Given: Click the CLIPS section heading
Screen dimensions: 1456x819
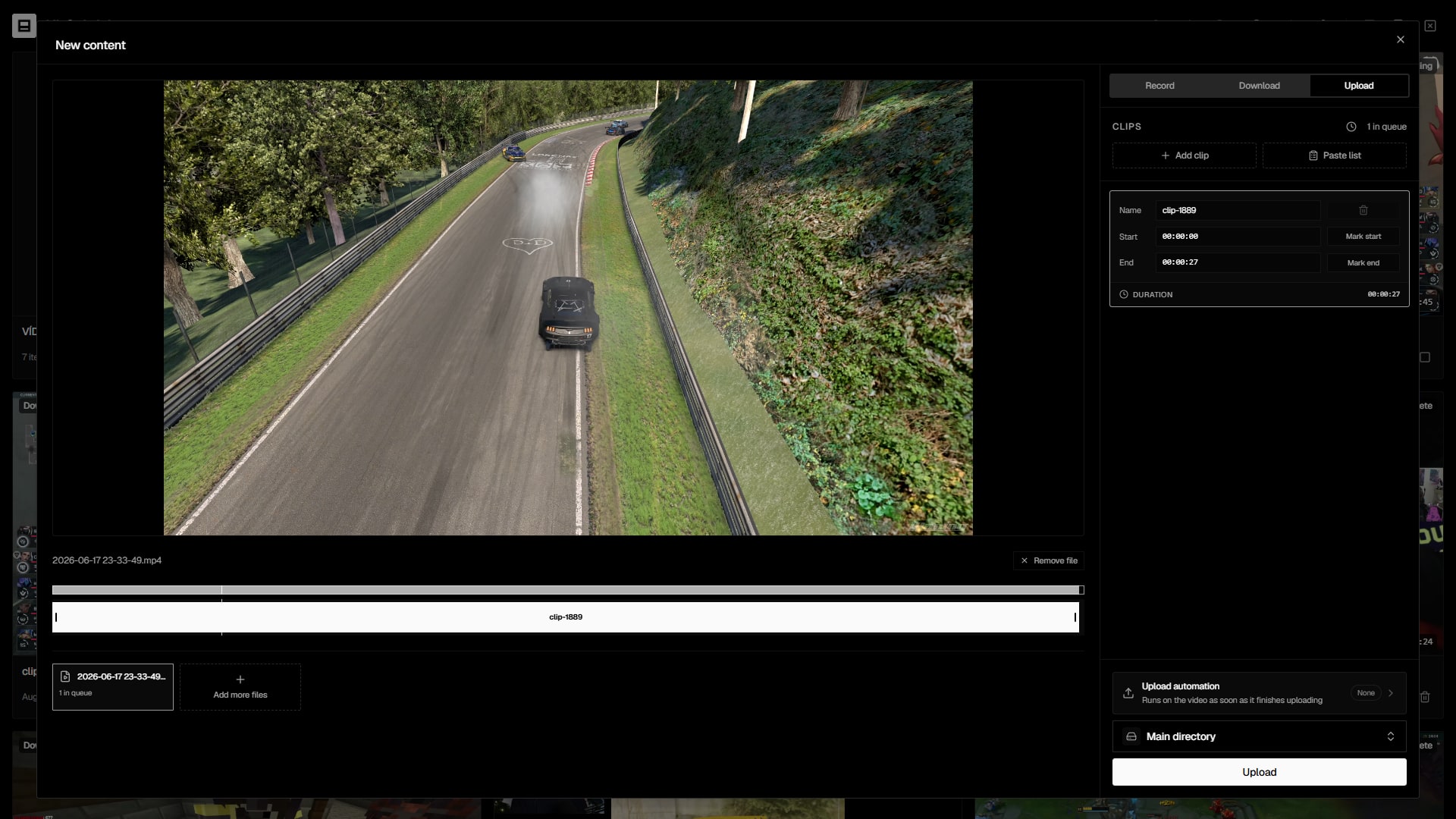Looking at the screenshot, I should [1126, 127].
